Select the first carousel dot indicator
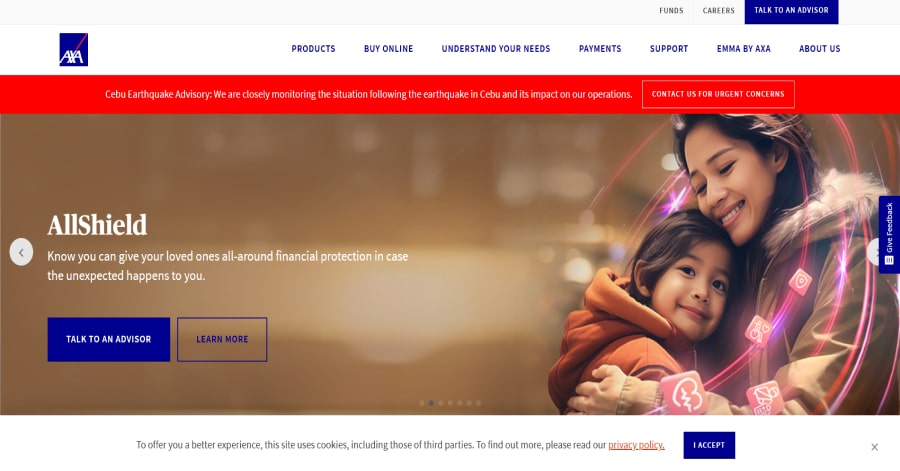 point(422,403)
